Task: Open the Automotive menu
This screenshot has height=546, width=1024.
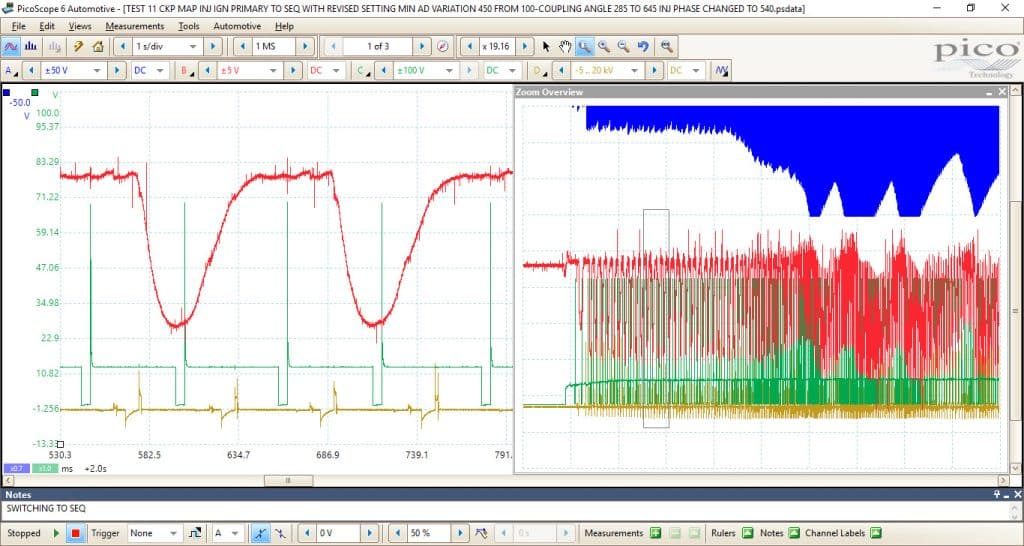Action: (237, 26)
